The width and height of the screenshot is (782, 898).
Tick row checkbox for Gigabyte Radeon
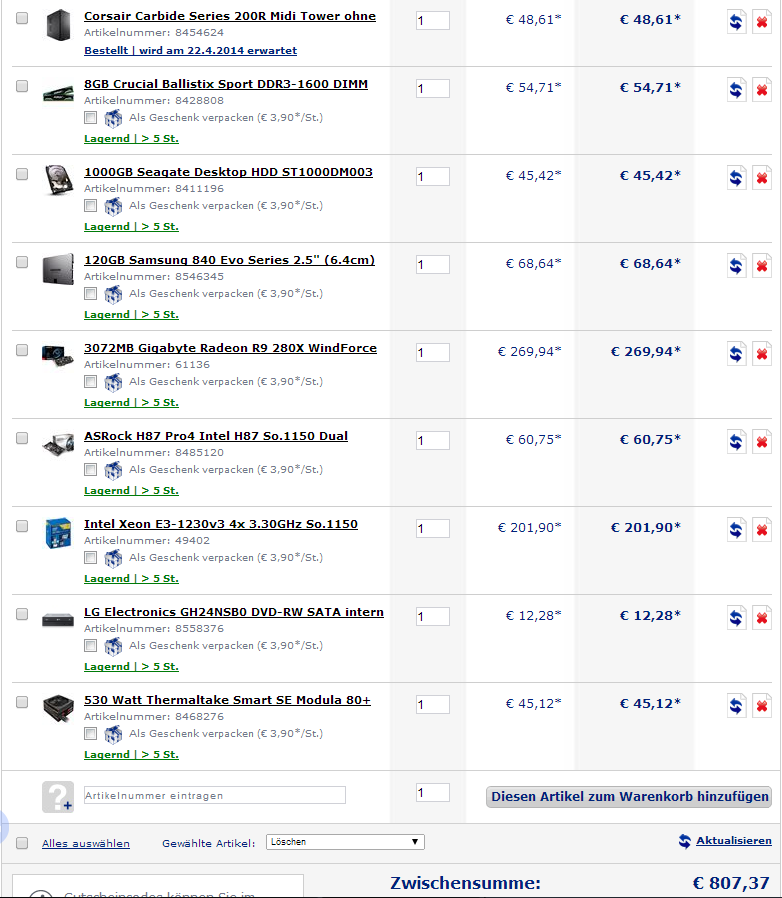(x=22, y=350)
